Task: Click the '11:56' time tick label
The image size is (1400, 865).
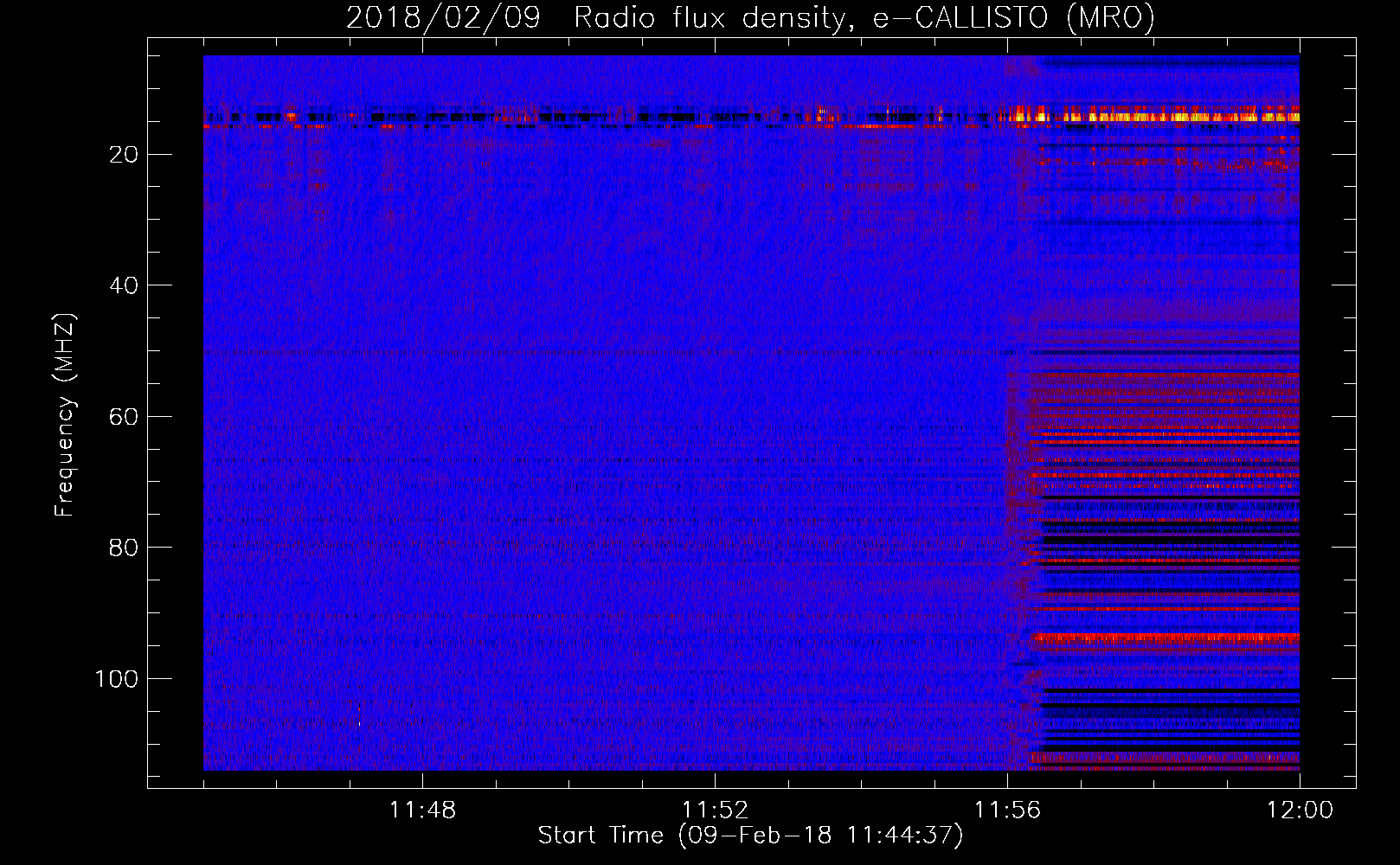Action: 1007,811
